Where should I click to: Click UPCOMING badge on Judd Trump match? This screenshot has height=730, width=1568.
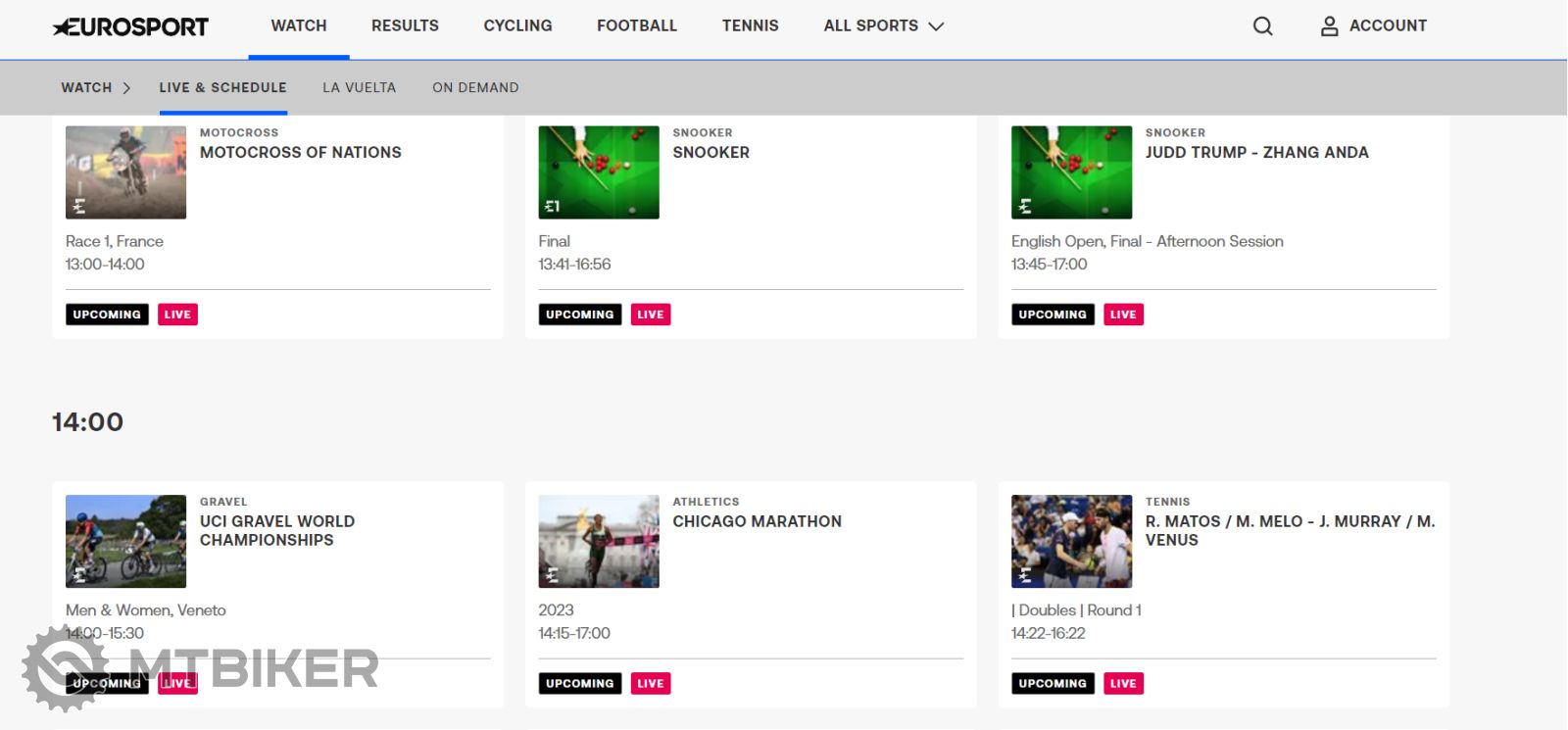[1052, 315]
